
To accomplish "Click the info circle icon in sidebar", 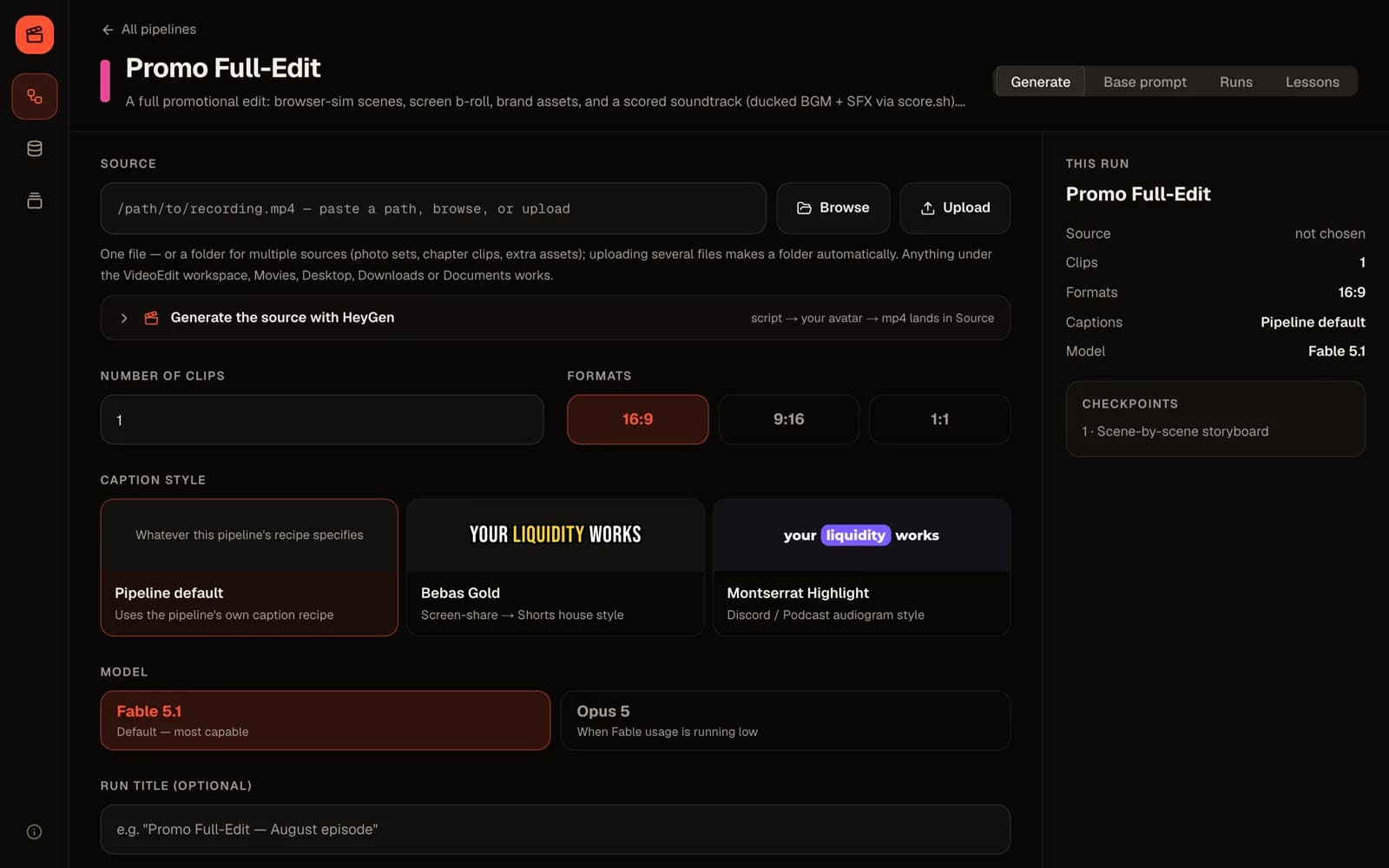I will tap(35, 832).
